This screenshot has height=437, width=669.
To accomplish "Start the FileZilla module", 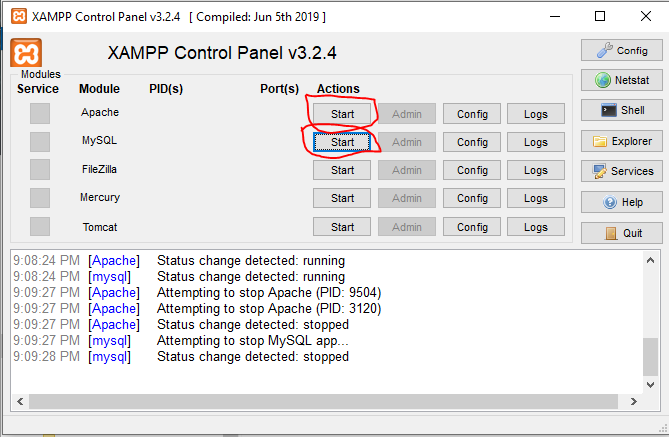I will pos(342,170).
